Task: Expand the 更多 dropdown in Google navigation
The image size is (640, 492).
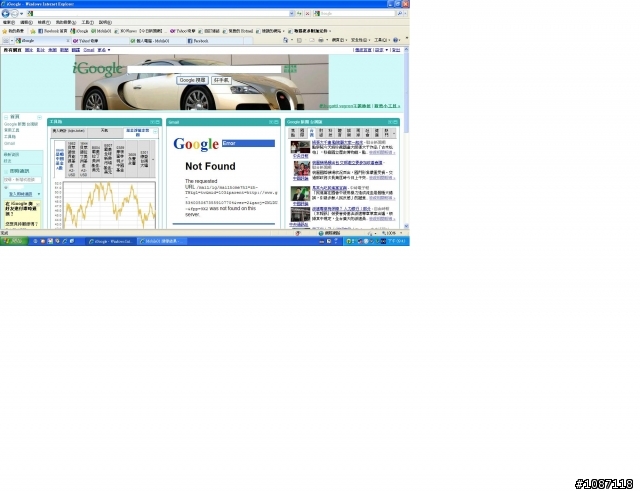Action: point(104,50)
